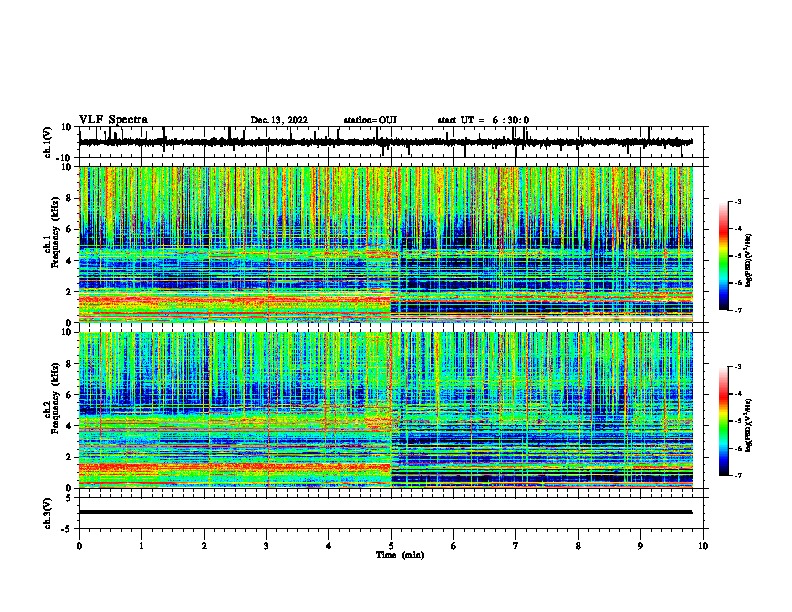Click the ch.1 voltage waveform trace
The height and width of the screenshot is (612, 792).
tap(385, 142)
